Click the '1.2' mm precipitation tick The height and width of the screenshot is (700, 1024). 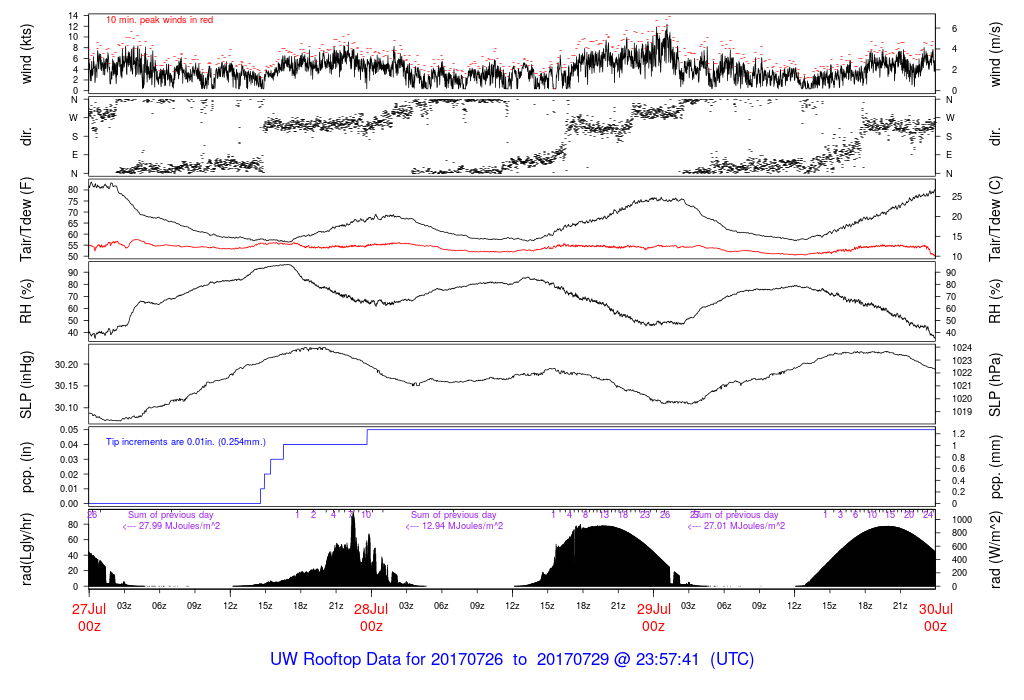coord(959,434)
